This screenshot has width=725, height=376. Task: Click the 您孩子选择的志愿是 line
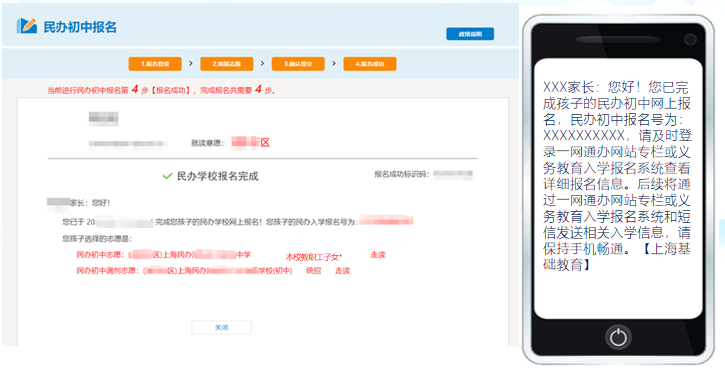[97, 239]
